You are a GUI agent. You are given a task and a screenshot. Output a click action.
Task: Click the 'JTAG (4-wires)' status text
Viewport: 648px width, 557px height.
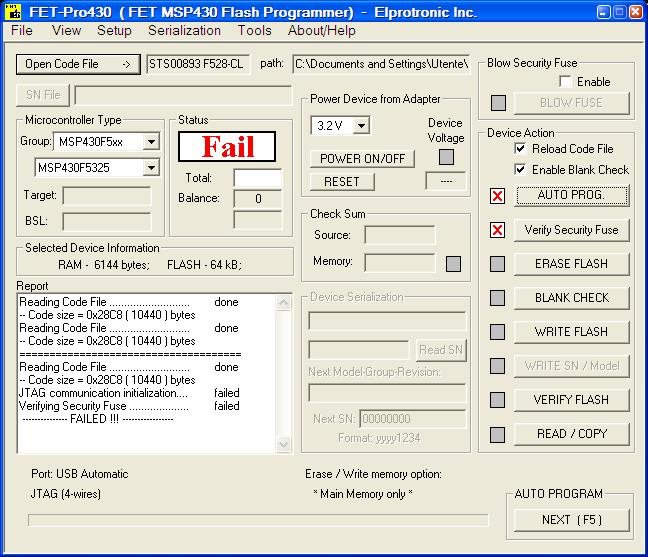click(x=66, y=494)
